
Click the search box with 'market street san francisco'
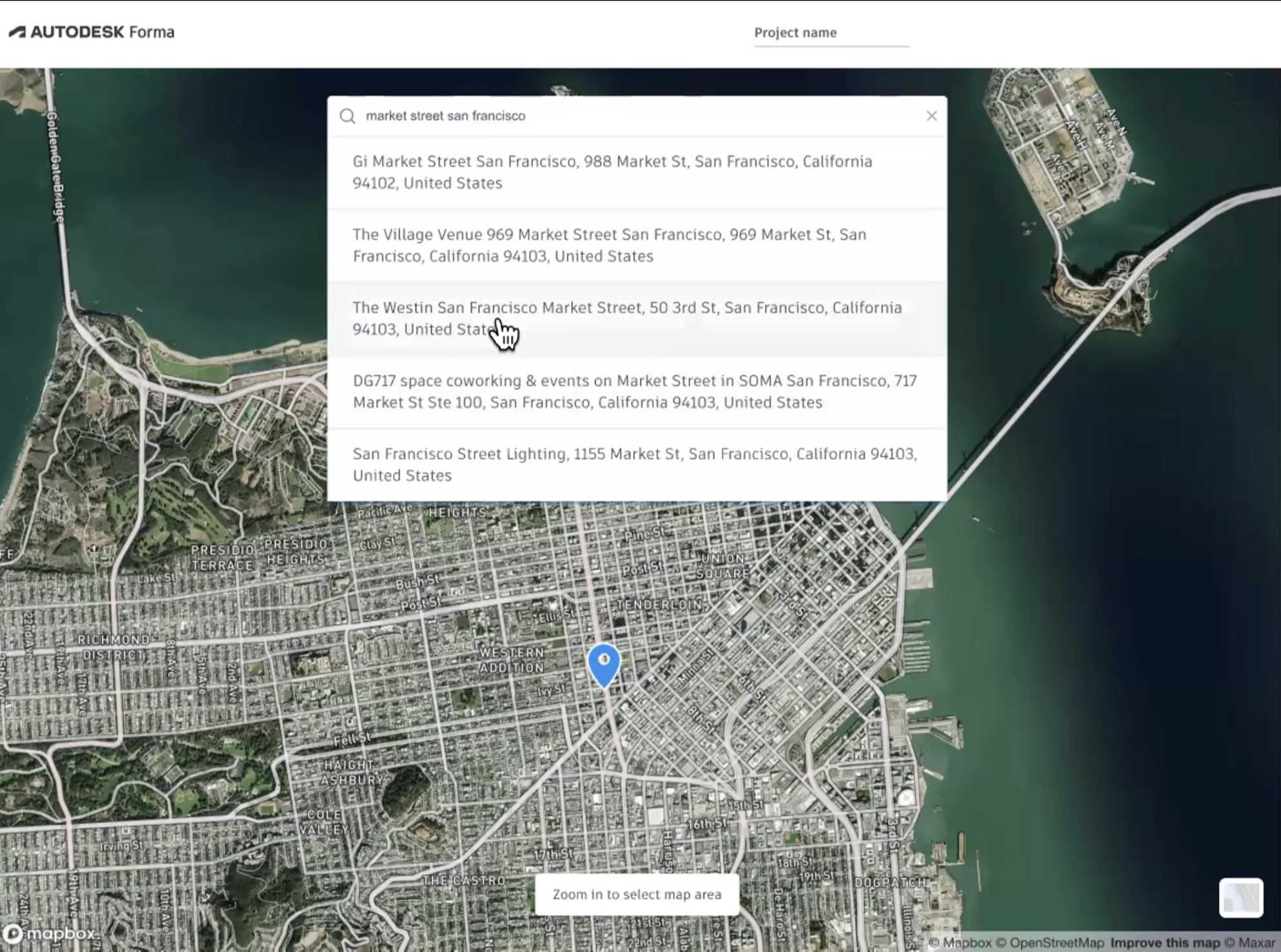(x=638, y=116)
